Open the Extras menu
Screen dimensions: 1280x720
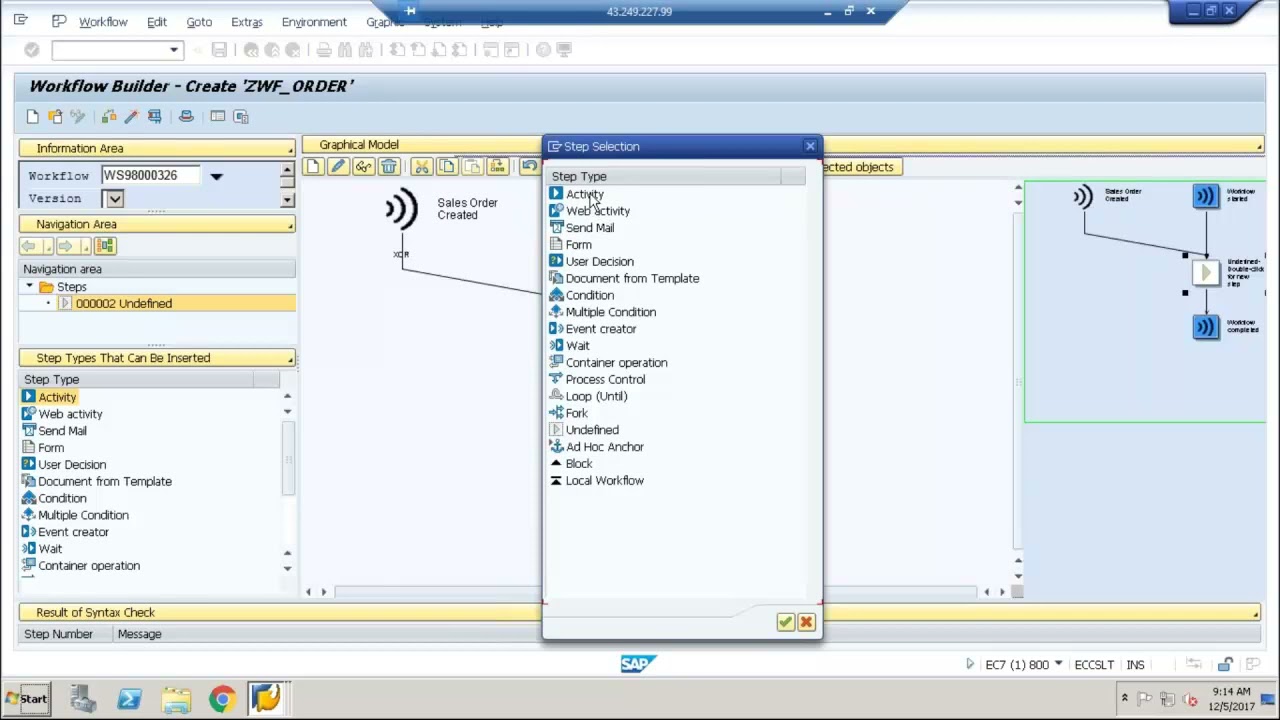click(x=246, y=22)
